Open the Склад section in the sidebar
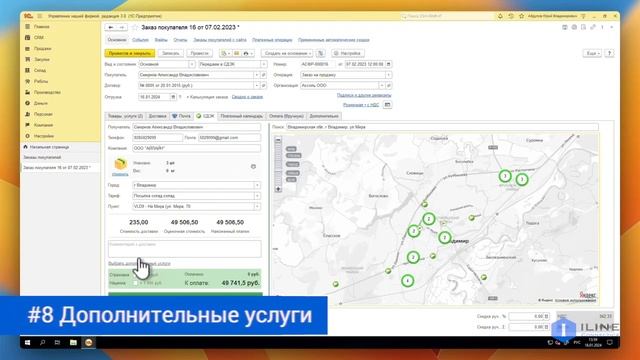 pos(40,71)
